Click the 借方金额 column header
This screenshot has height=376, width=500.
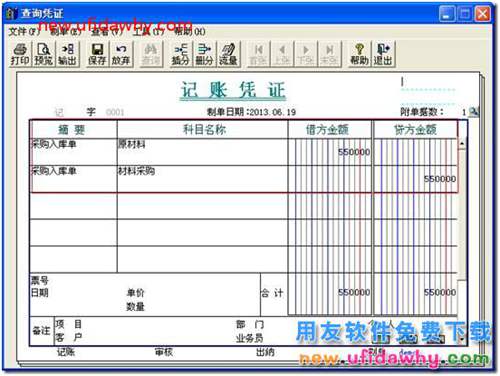click(327, 129)
